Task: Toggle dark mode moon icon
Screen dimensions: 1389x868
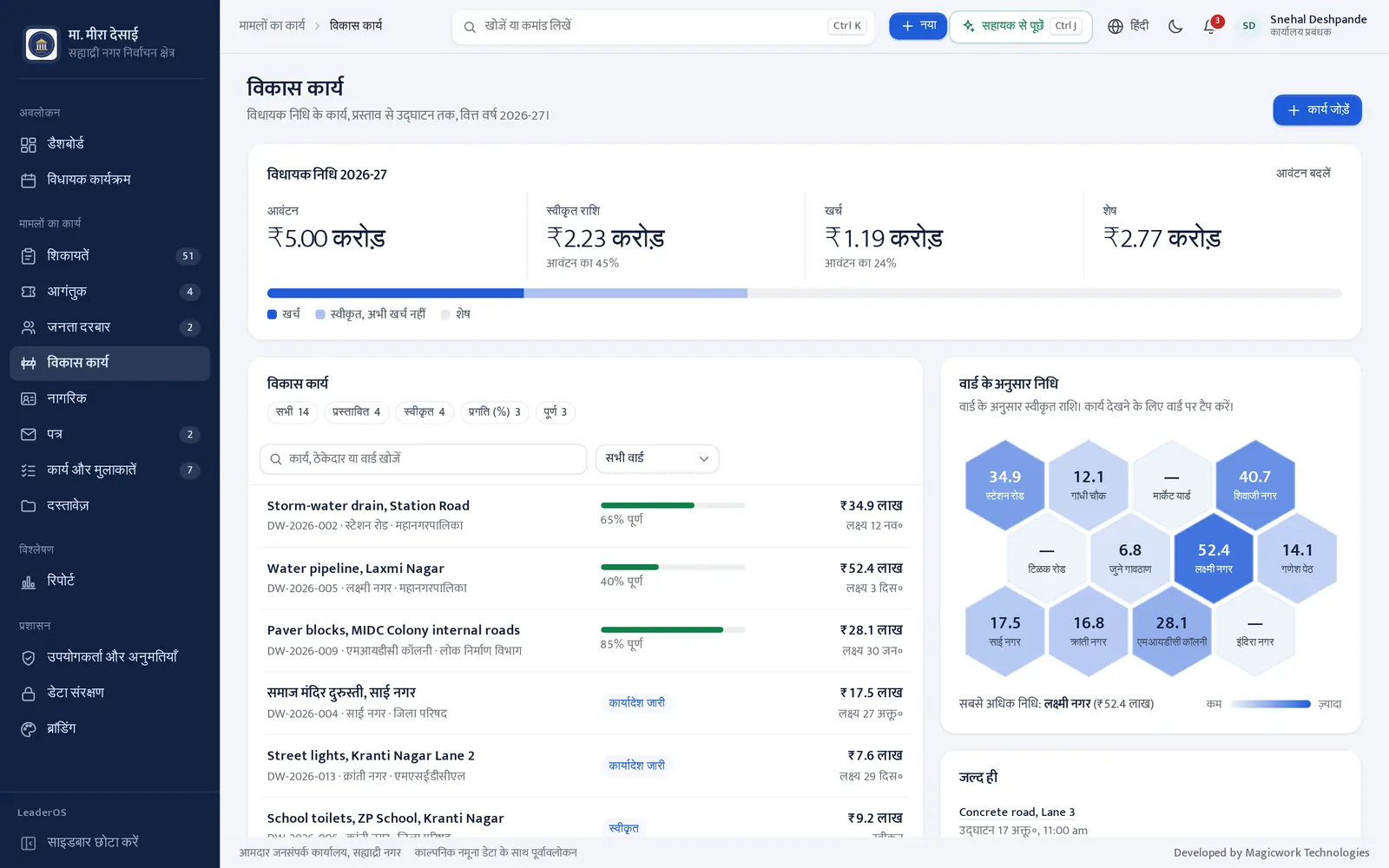Action: click(1175, 26)
